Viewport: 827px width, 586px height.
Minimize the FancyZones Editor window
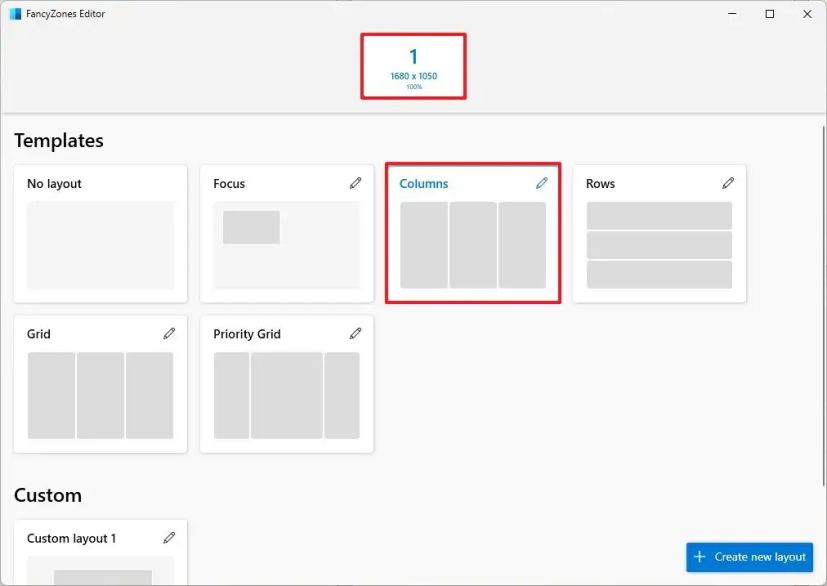coord(732,14)
